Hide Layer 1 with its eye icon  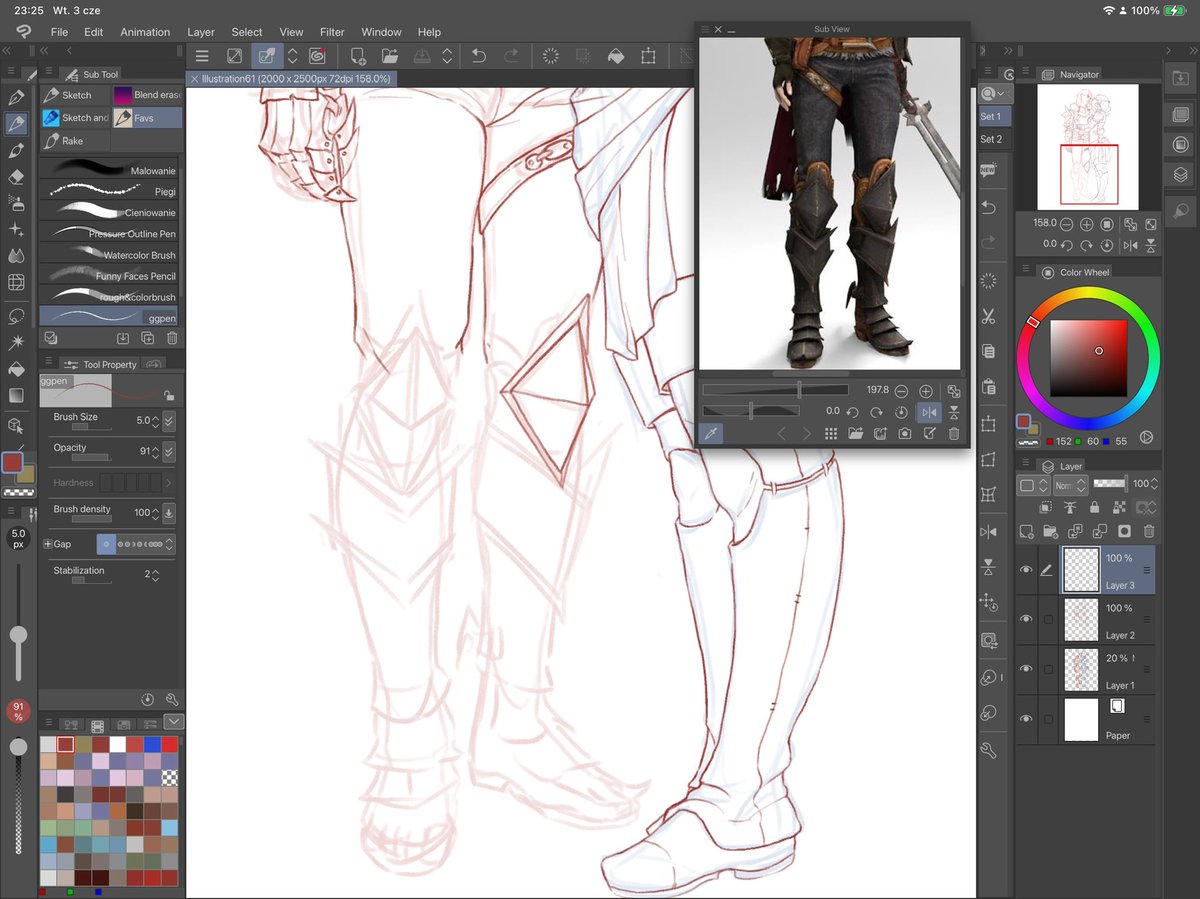tap(1026, 670)
